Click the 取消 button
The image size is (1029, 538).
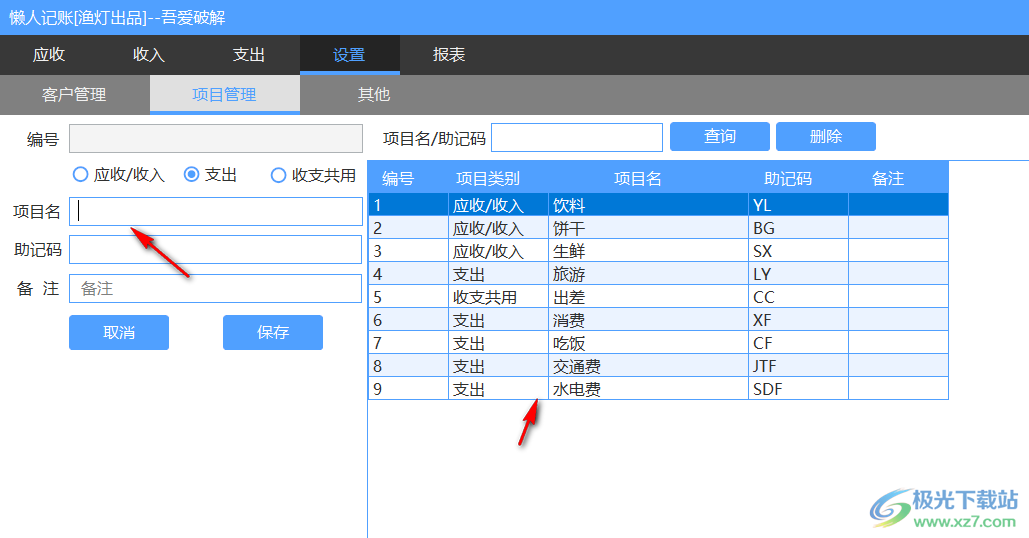tap(119, 332)
